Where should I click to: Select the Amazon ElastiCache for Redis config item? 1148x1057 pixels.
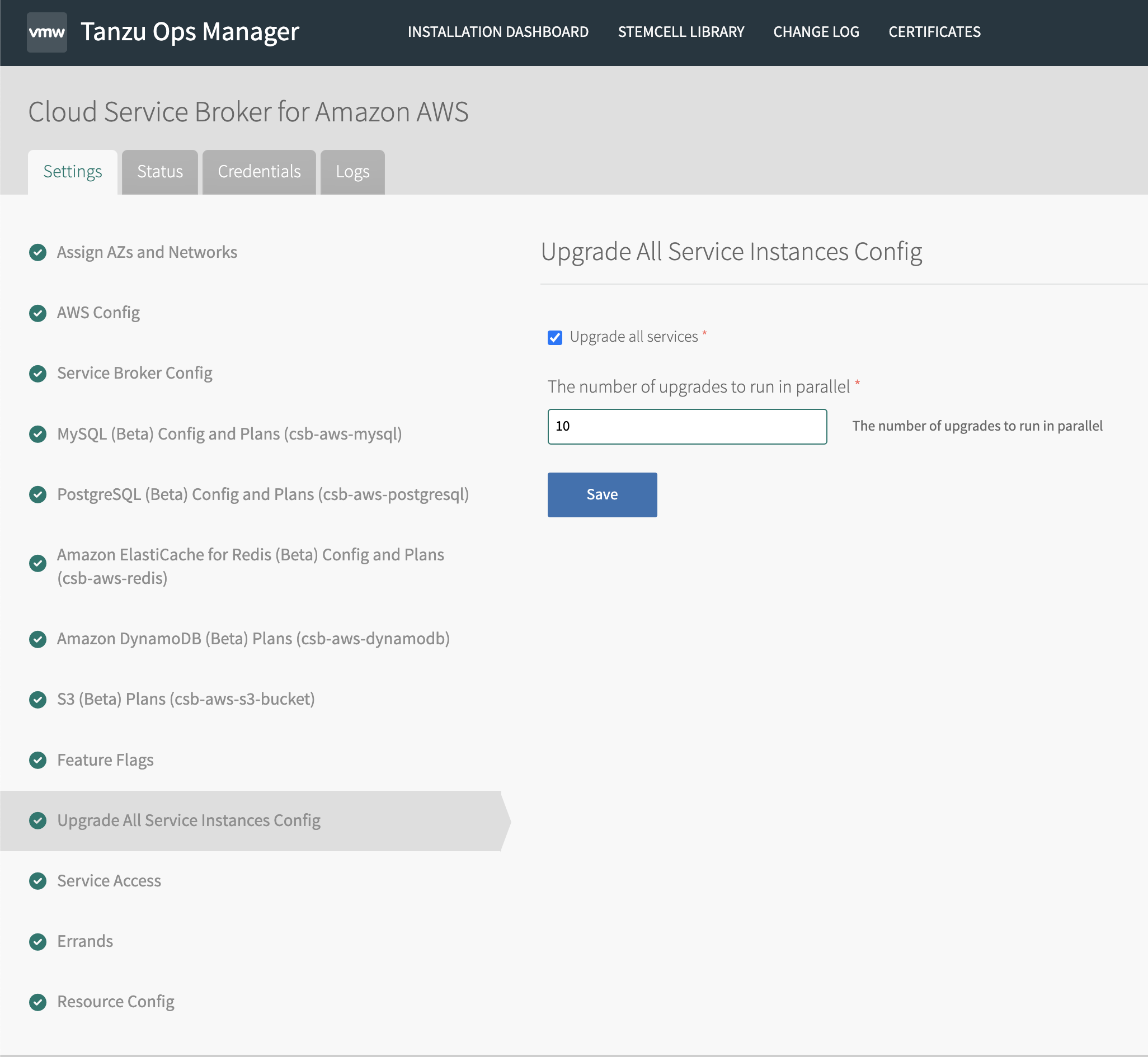click(265, 566)
